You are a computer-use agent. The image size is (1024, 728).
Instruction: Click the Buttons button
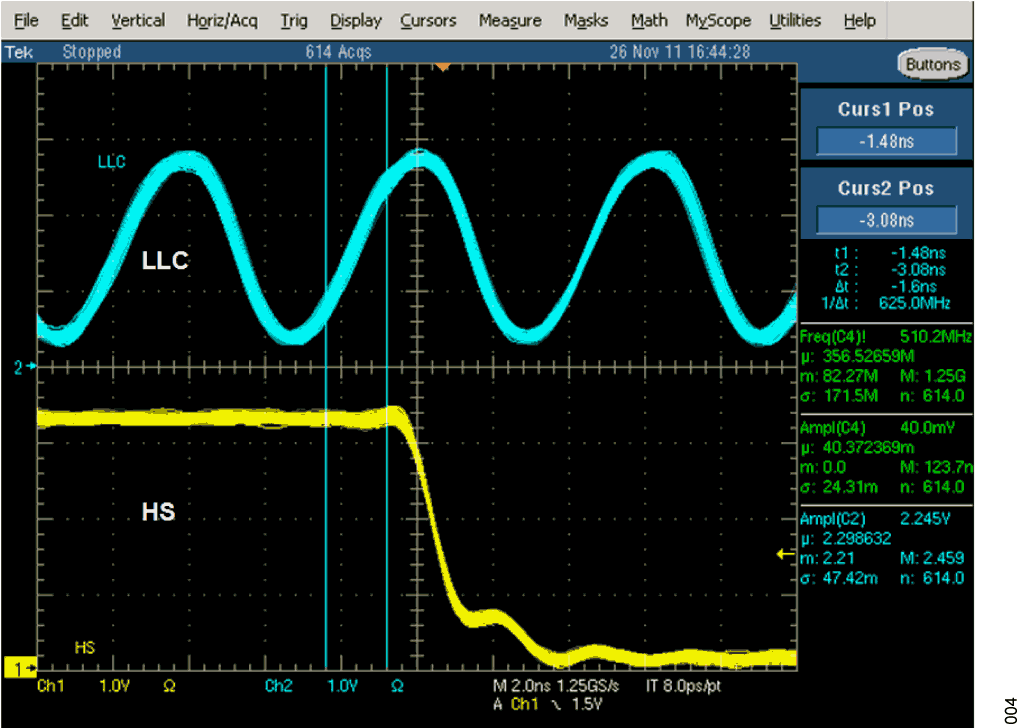932,65
